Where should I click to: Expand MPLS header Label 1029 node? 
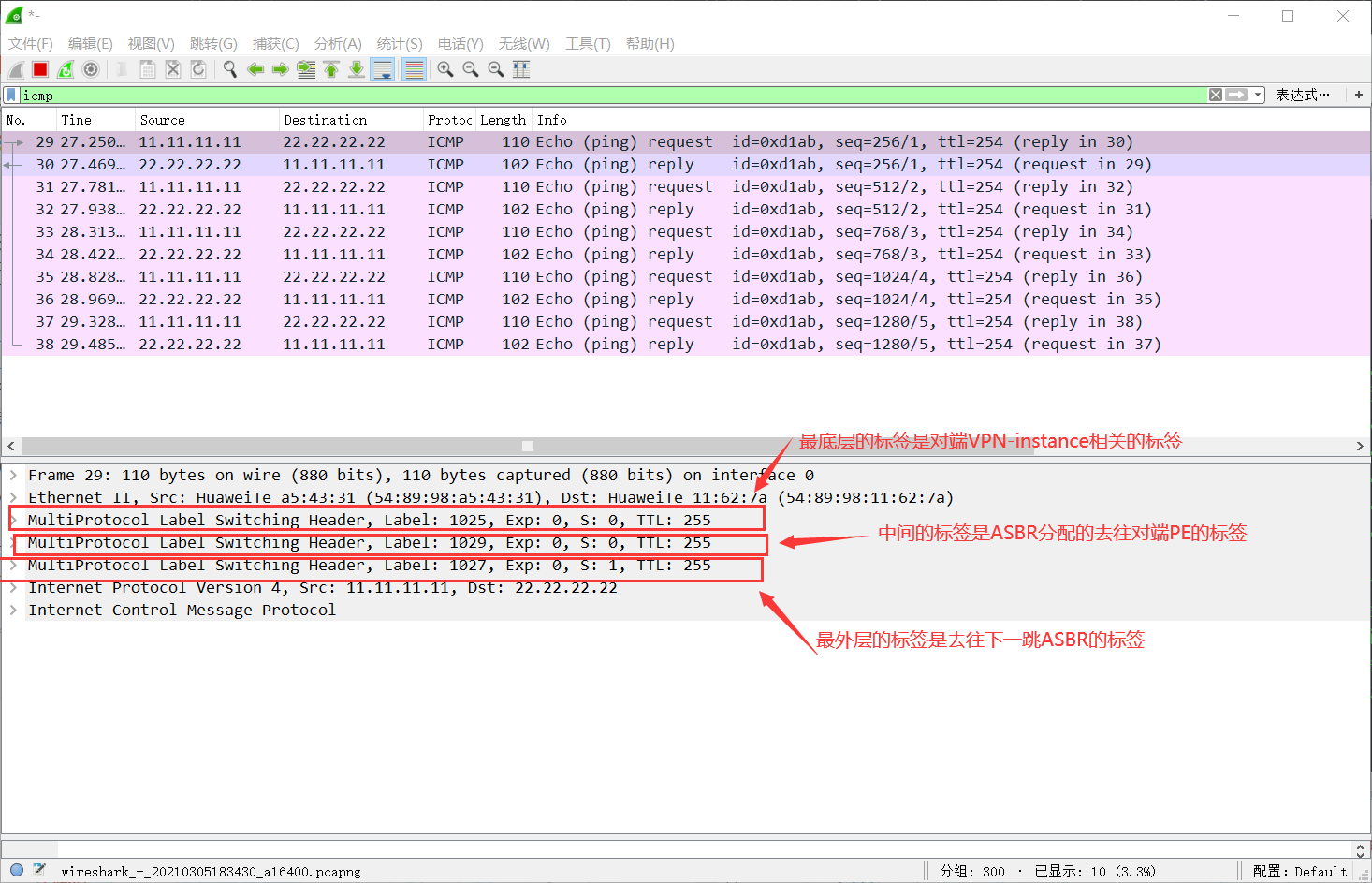coord(13,542)
